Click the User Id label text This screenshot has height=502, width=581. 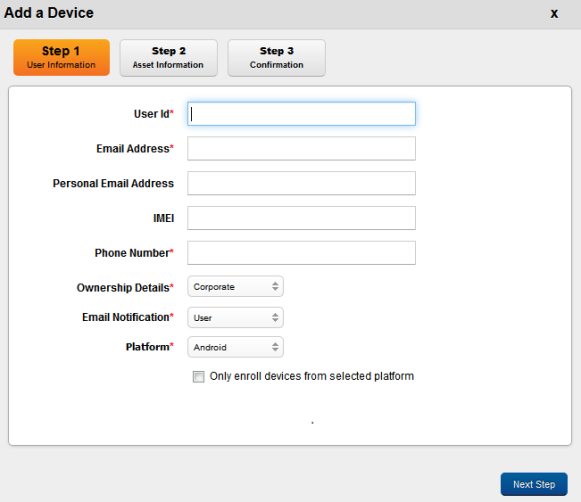pyautogui.click(x=153, y=114)
